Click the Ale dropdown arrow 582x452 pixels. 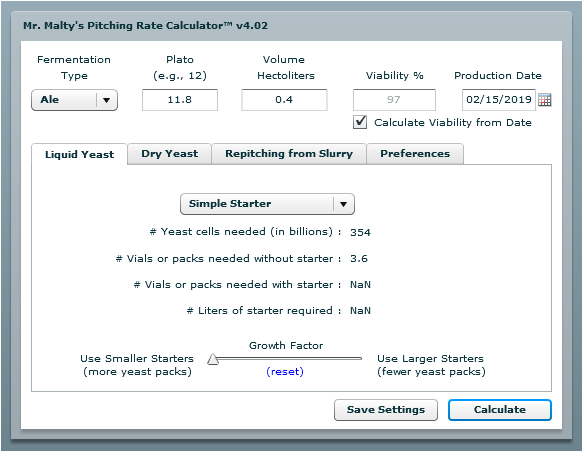pyautogui.click(x=107, y=100)
